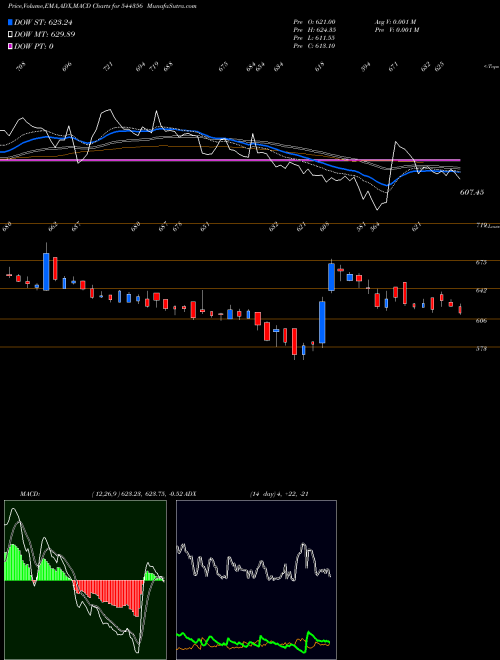Click the magenta DOW PT legend swatch
The width and height of the screenshot is (500, 660).
coord(11,46)
